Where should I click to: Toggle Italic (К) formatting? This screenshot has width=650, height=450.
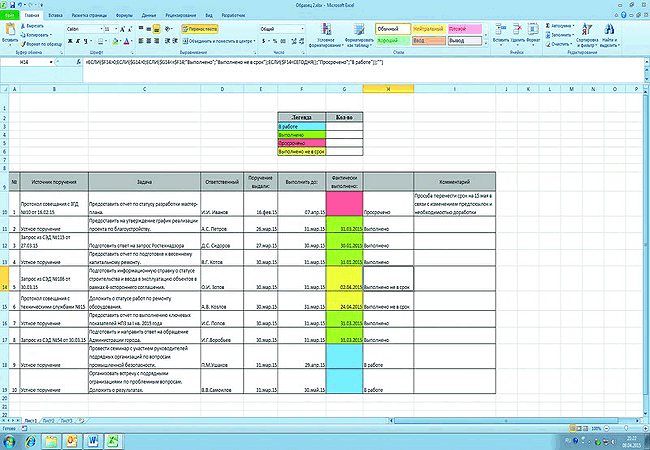[78, 41]
